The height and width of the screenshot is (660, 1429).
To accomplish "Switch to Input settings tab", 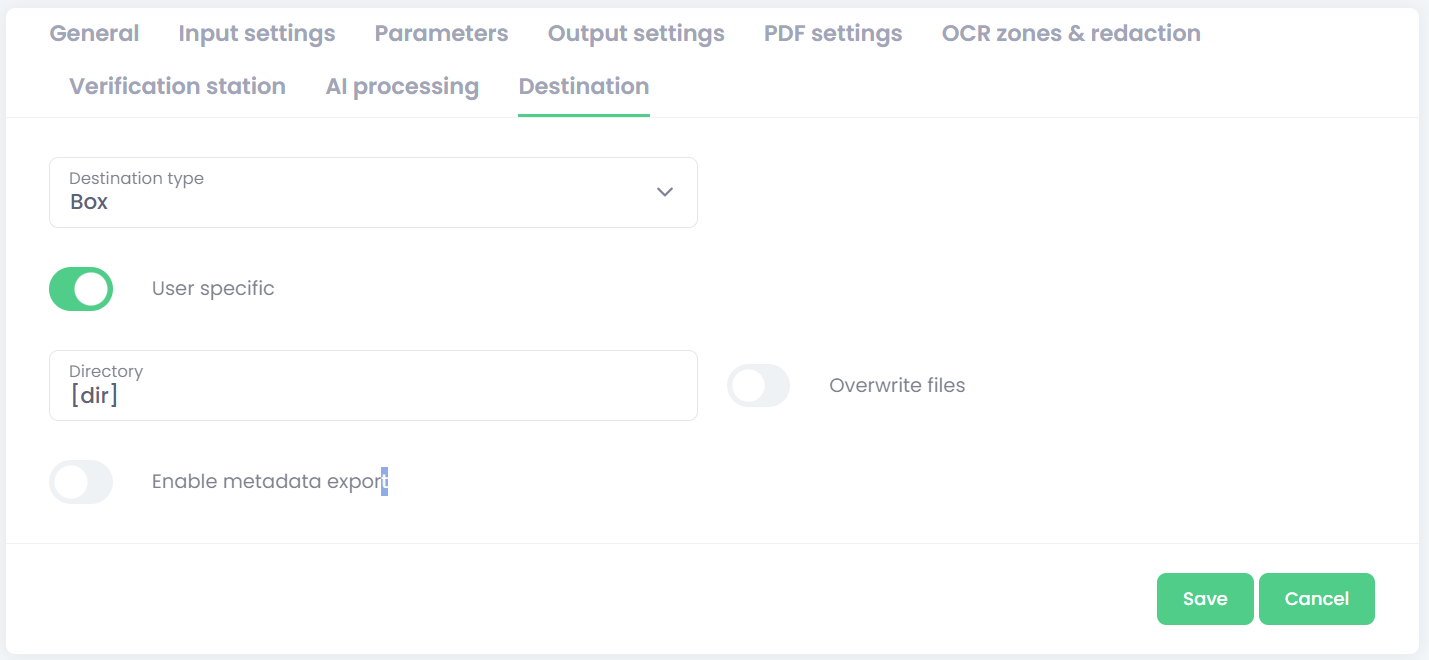I will point(256,33).
